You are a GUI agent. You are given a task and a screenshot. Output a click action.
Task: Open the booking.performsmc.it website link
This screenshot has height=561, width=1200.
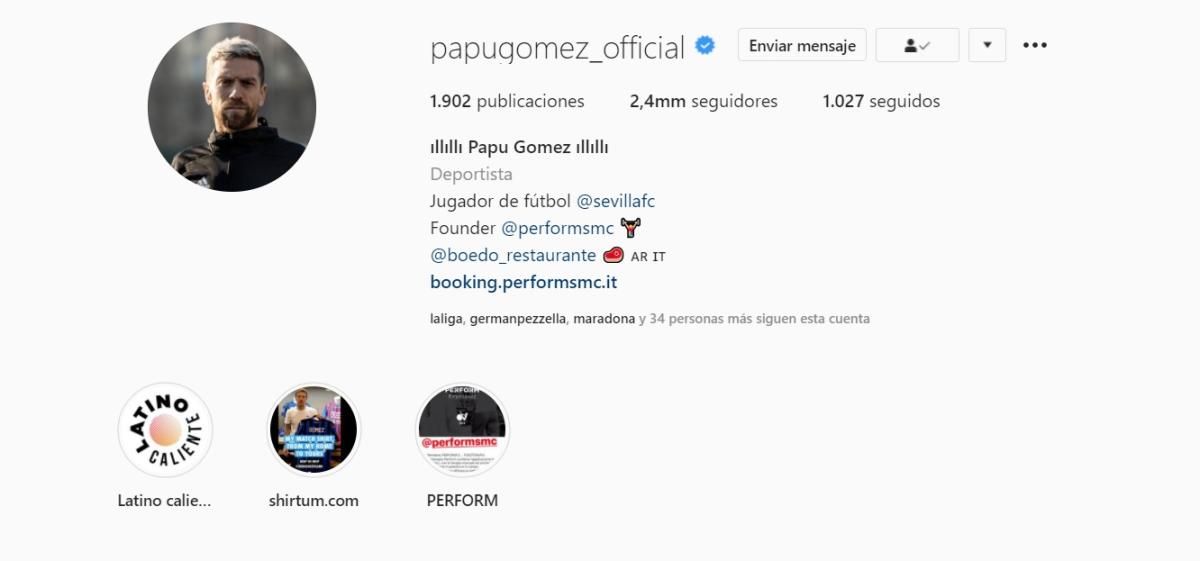(x=523, y=282)
